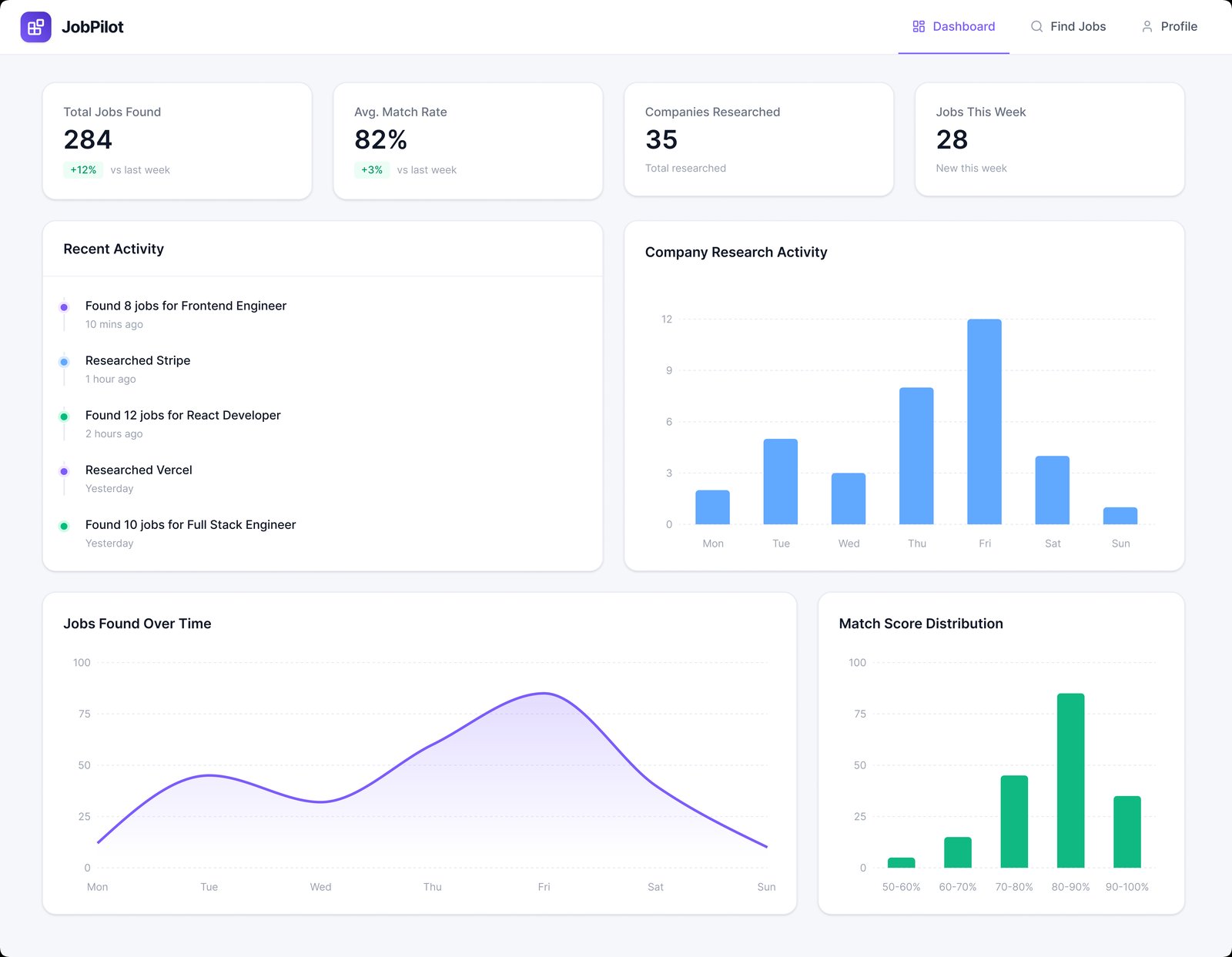Click the 'Avg. Match Rate' card label
Viewport: 1232px width, 957px height.
click(400, 112)
